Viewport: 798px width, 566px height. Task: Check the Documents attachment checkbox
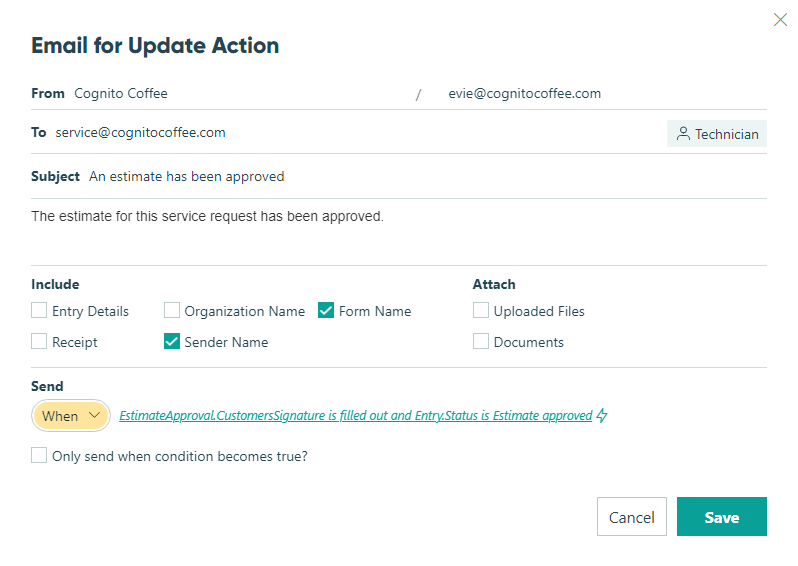480,341
